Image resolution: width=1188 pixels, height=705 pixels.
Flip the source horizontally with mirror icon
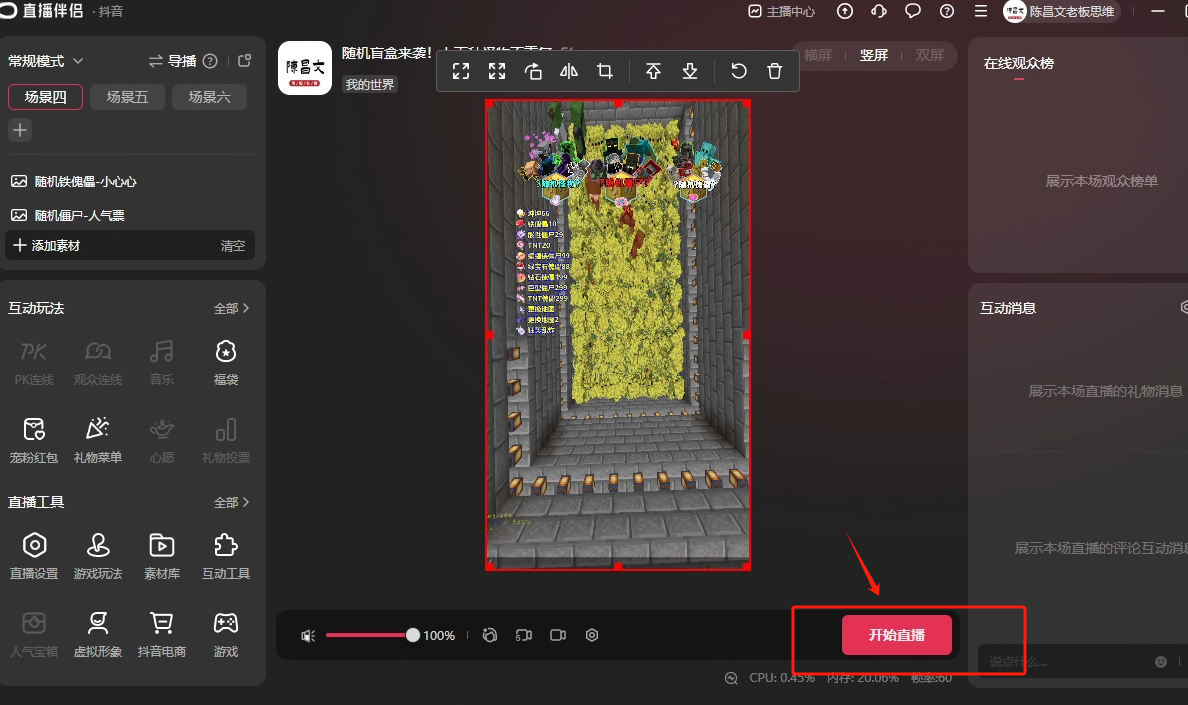click(569, 71)
